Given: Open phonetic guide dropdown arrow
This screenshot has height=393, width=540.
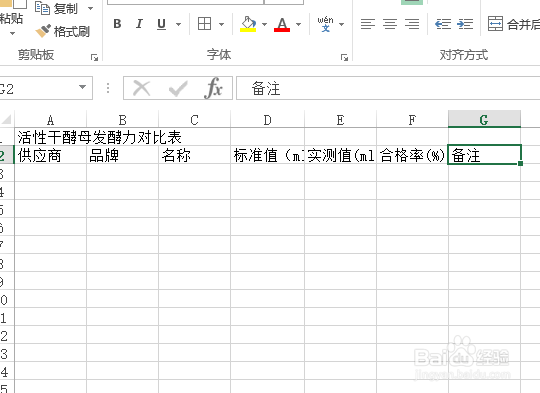Looking at the screenshot, I should click(x=342, y=24).
